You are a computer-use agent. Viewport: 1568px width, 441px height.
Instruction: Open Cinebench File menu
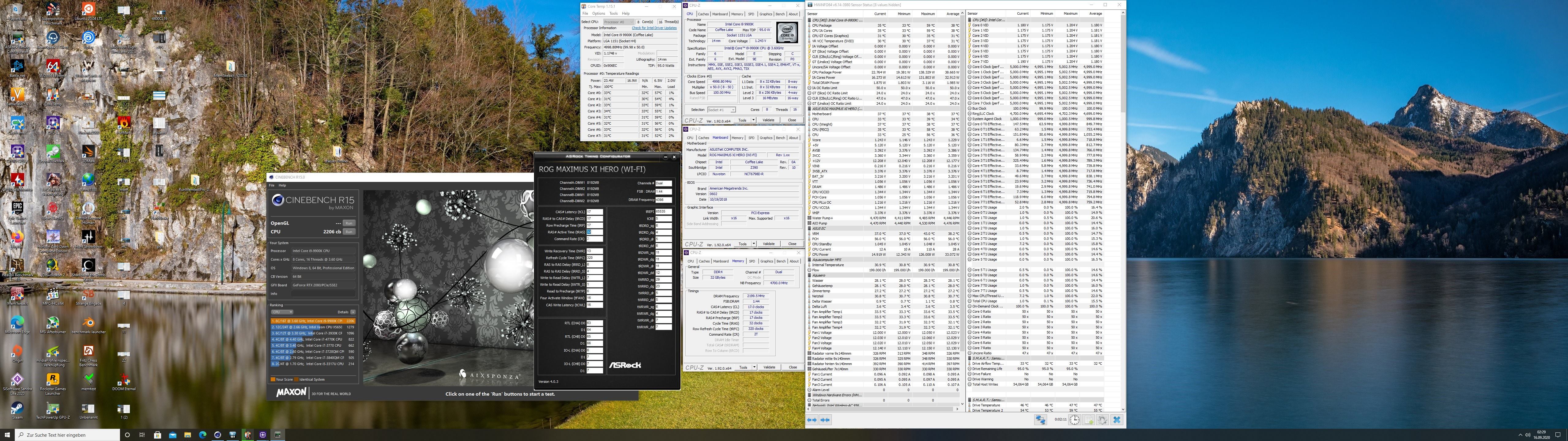coord(272,185)
